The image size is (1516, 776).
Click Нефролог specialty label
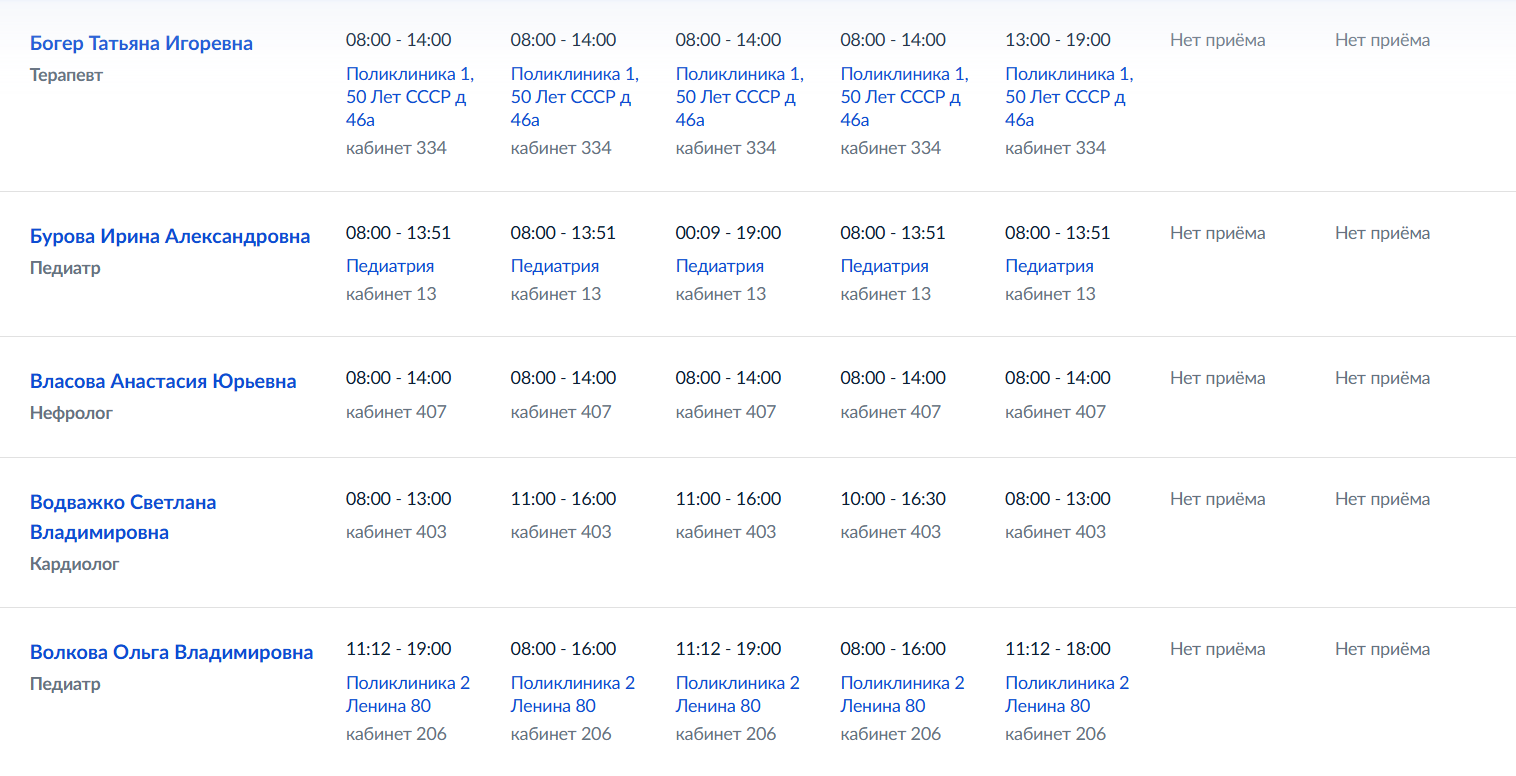point(71,413)
